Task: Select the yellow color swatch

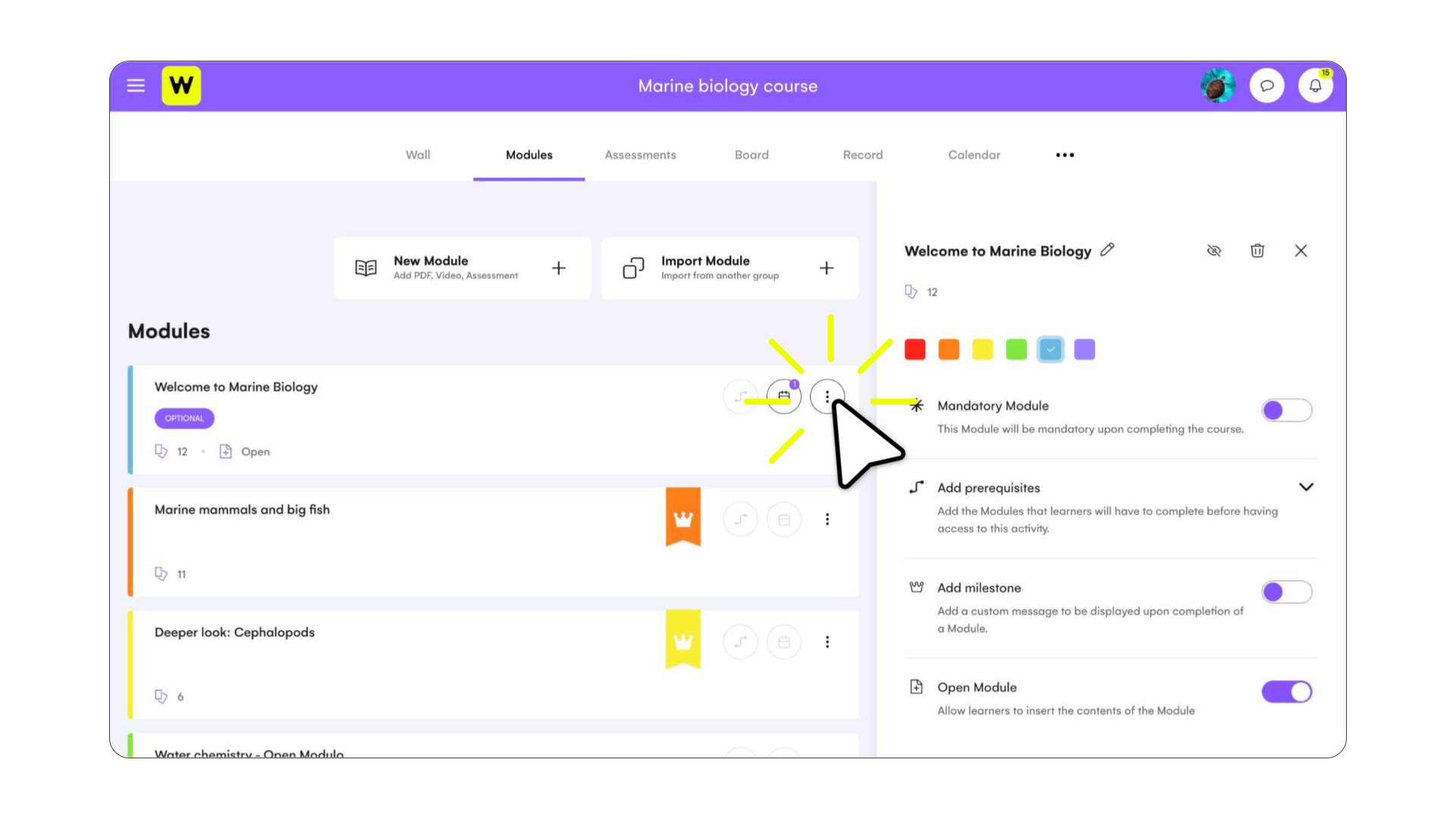Action: coord(983,350)
